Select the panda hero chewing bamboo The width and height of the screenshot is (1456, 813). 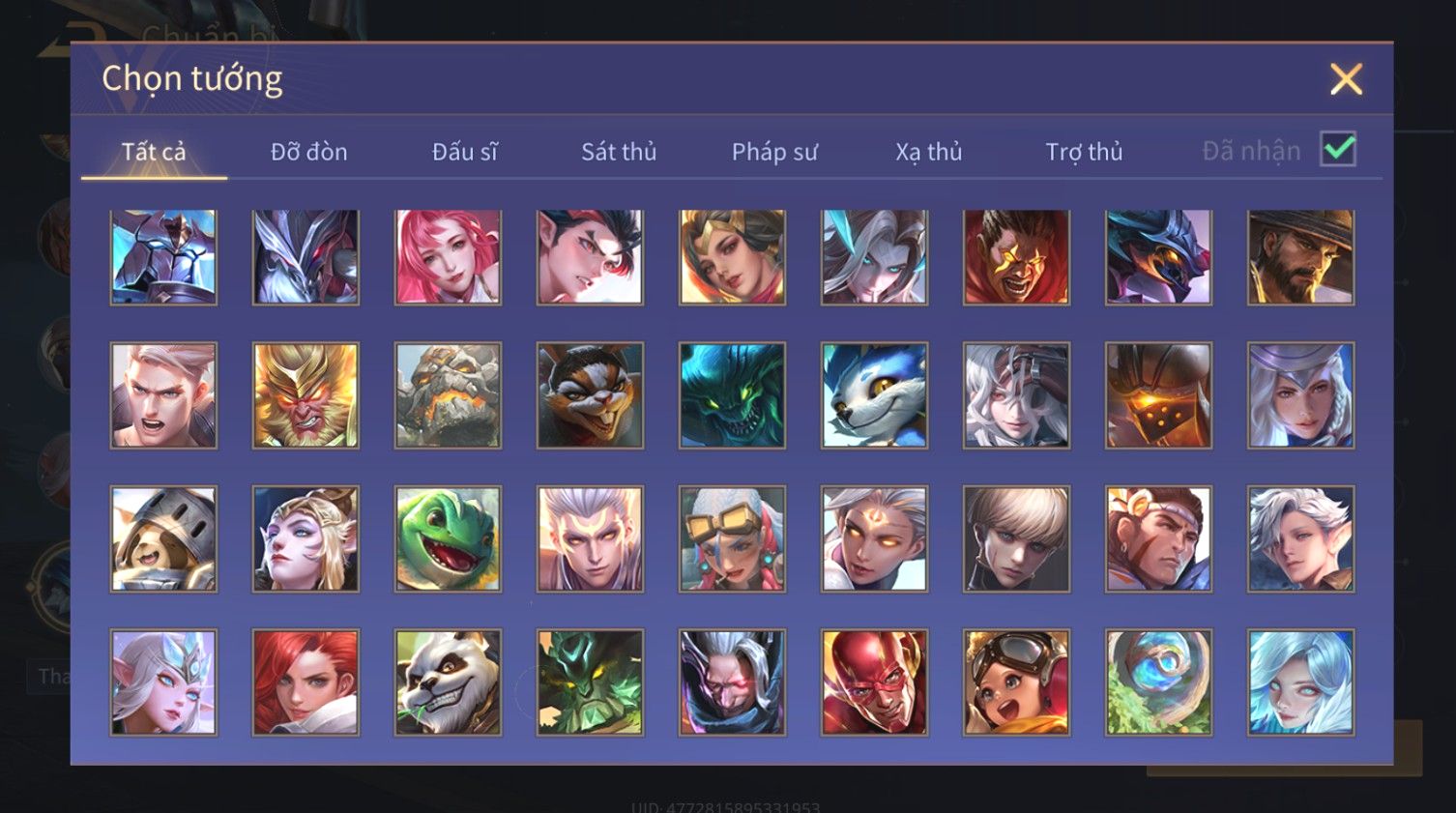[x=448, y=682]
